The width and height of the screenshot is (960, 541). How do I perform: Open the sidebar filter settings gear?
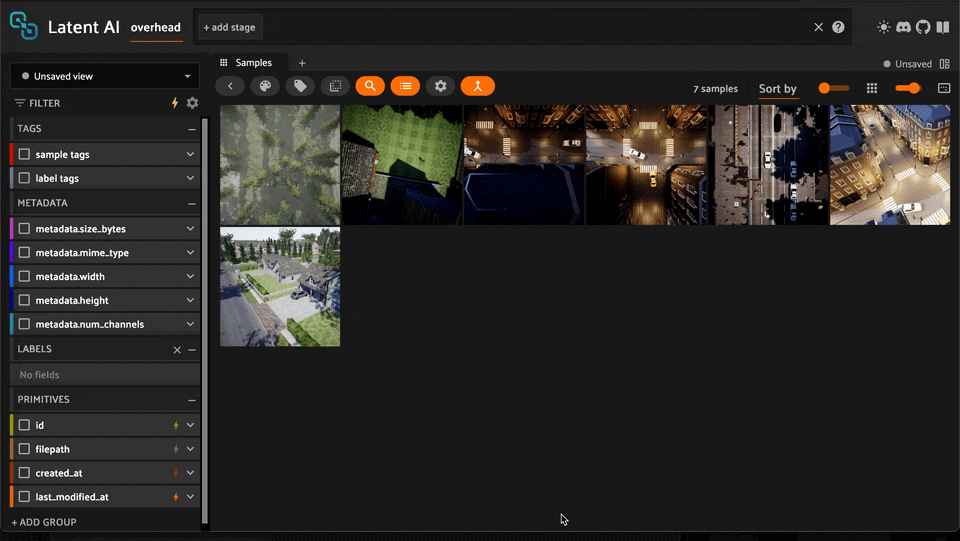pos(192,103)
